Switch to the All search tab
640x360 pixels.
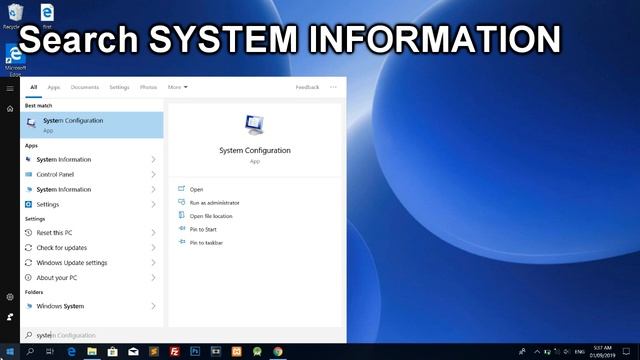(33, 87)
